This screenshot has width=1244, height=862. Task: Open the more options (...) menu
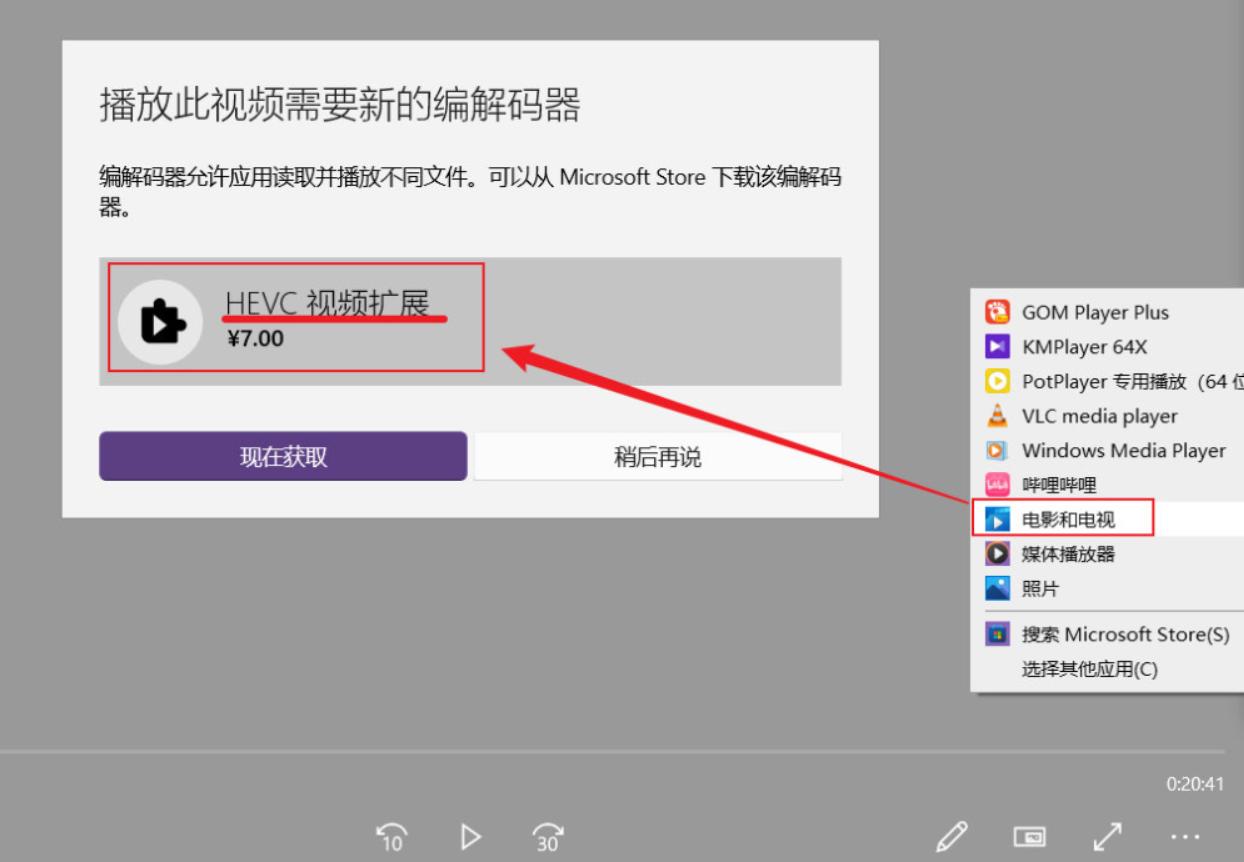pos(1183,836)
